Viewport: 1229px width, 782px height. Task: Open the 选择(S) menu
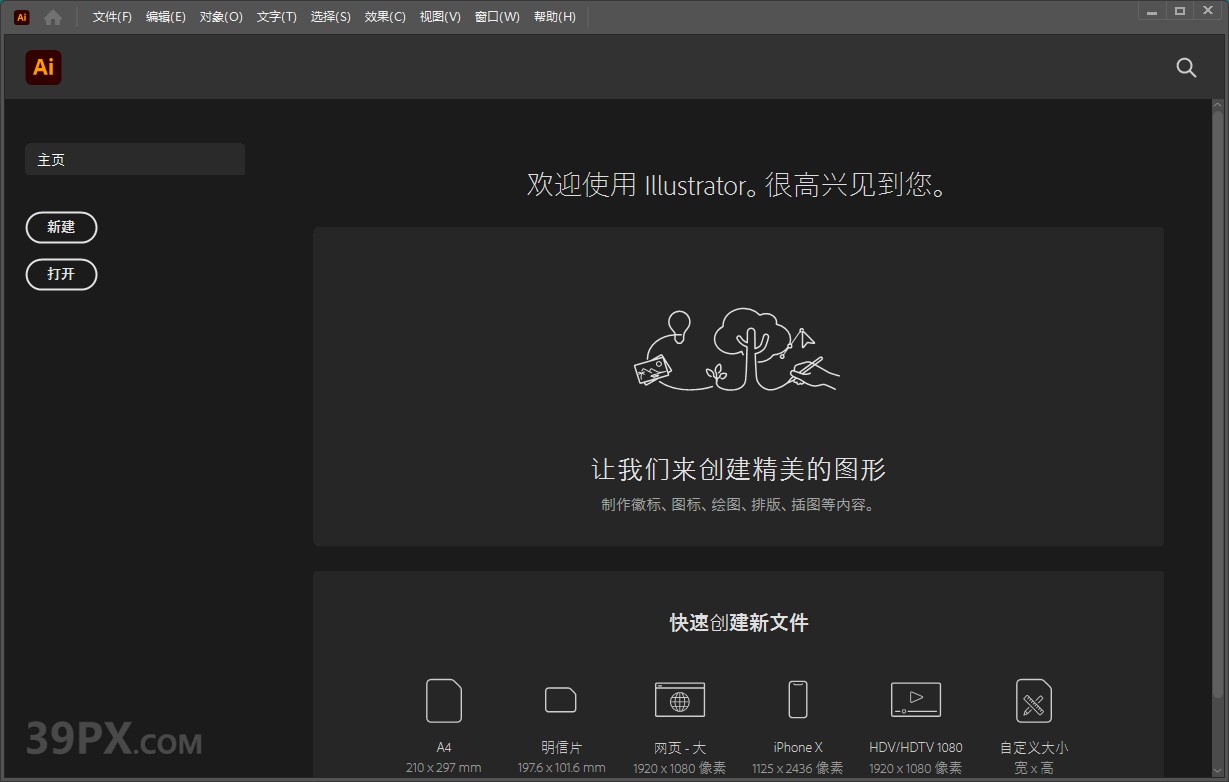331,17
